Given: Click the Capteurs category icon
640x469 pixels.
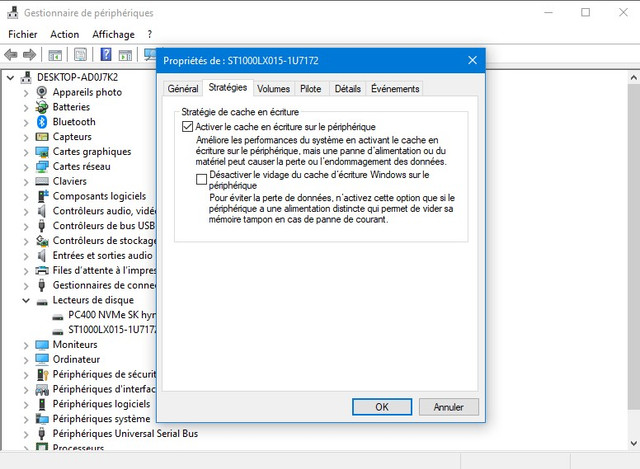Looking at the screenshot, I should [42, 137].
